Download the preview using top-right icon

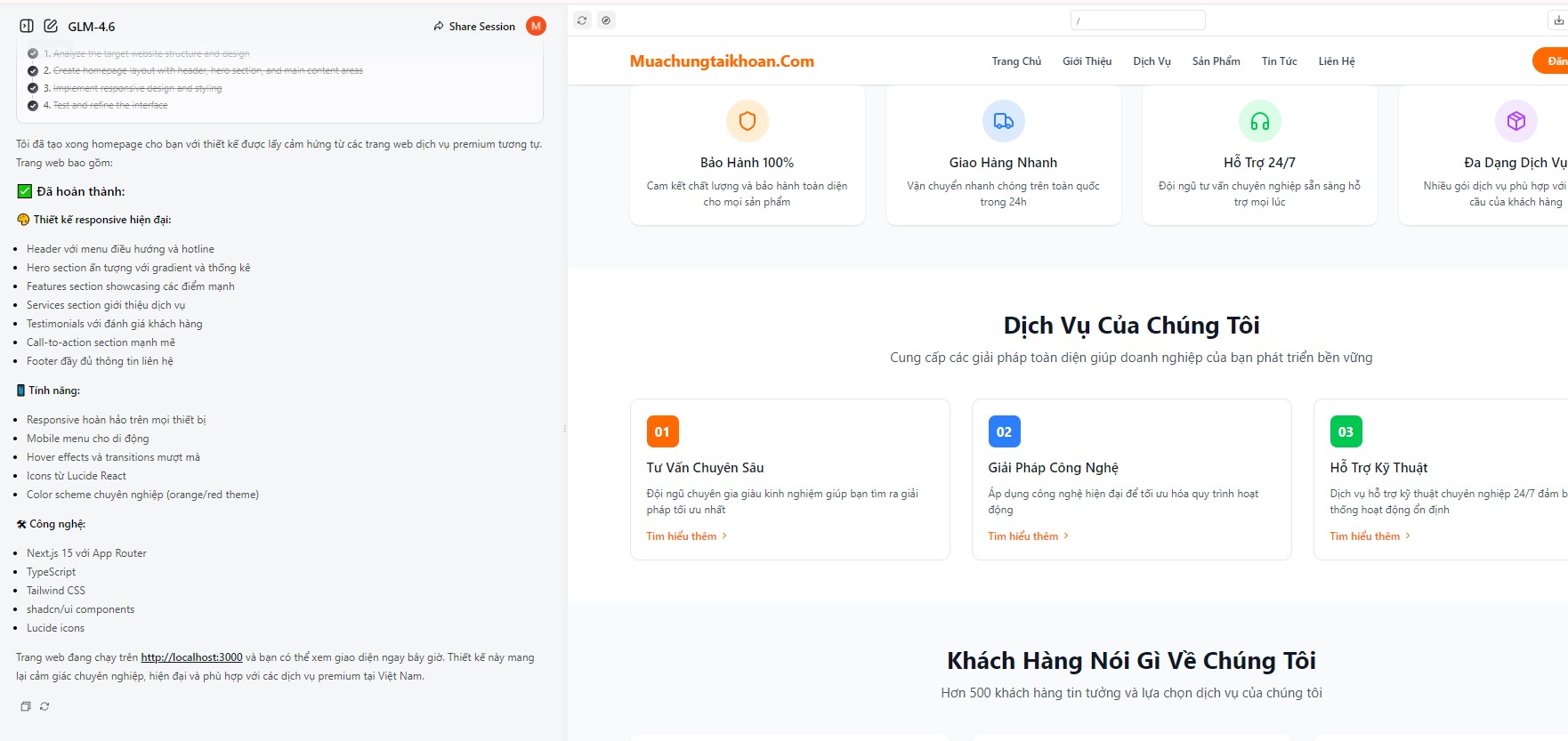click(x=1558, y=20)
